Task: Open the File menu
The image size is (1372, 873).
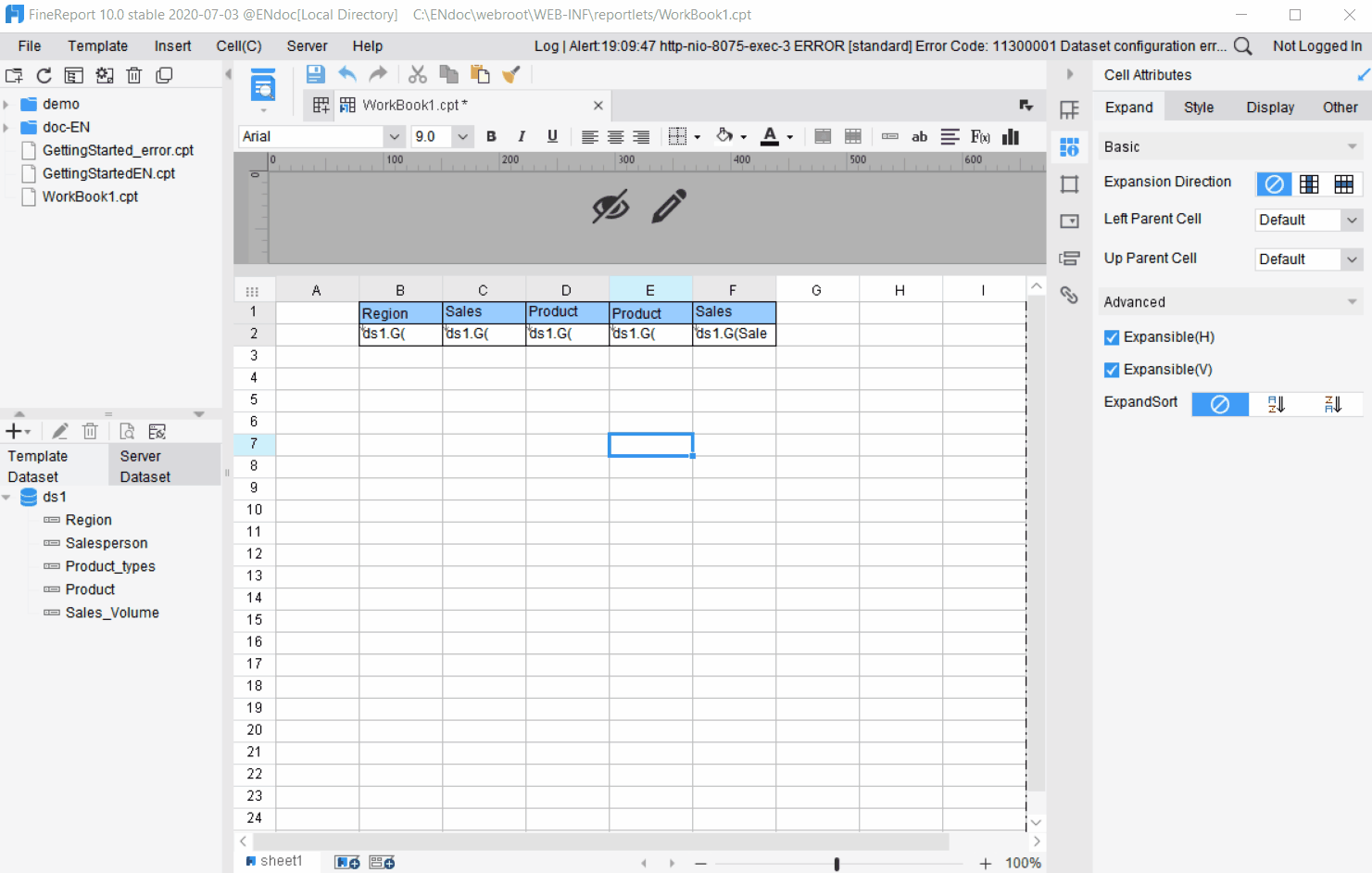Action: [x=30, y=46]
